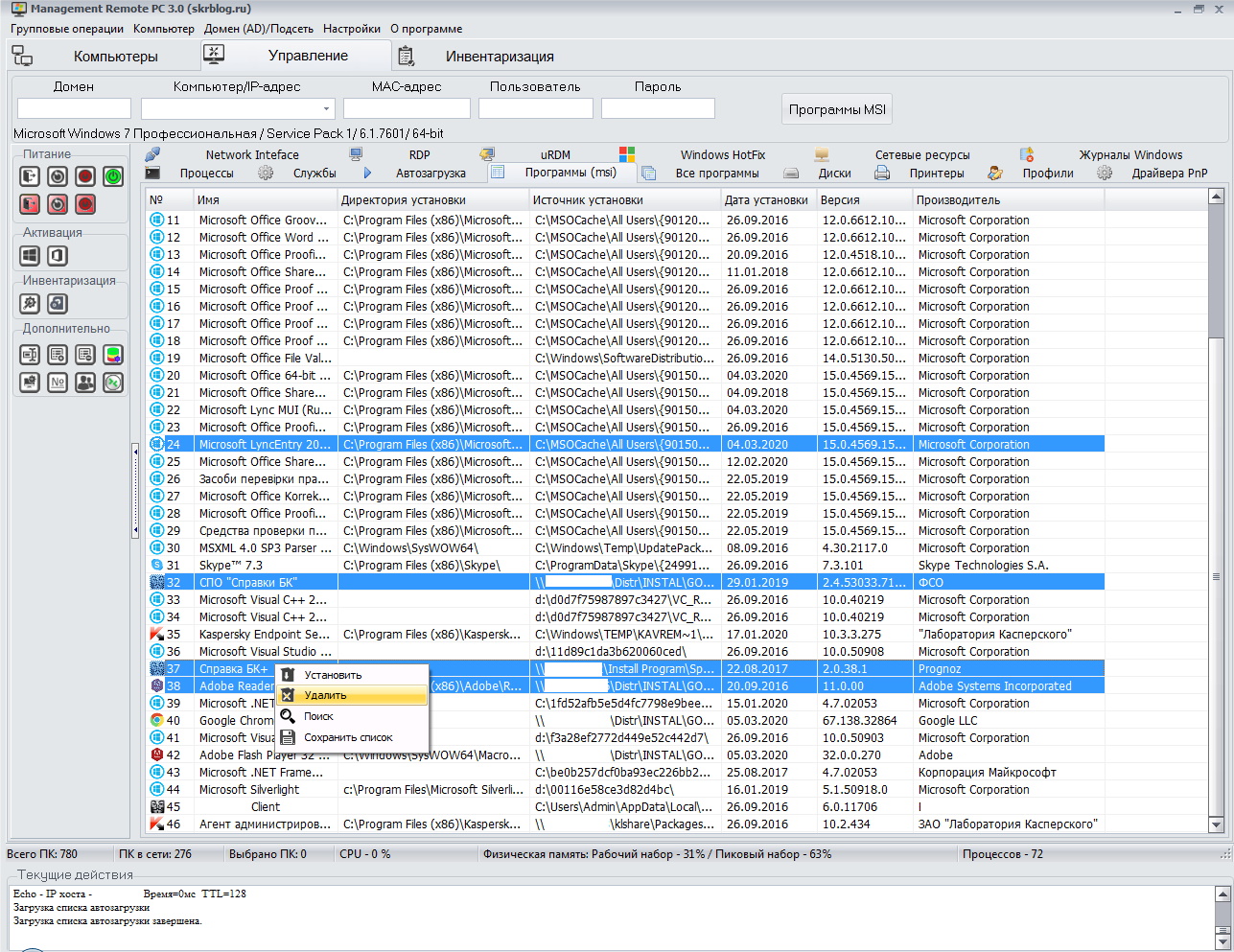Image resolution: width=1234 pixels, height=952 pixels.
Task: Select the Kaspersky Endpoint Se... row
Action: tap(626, 635)
